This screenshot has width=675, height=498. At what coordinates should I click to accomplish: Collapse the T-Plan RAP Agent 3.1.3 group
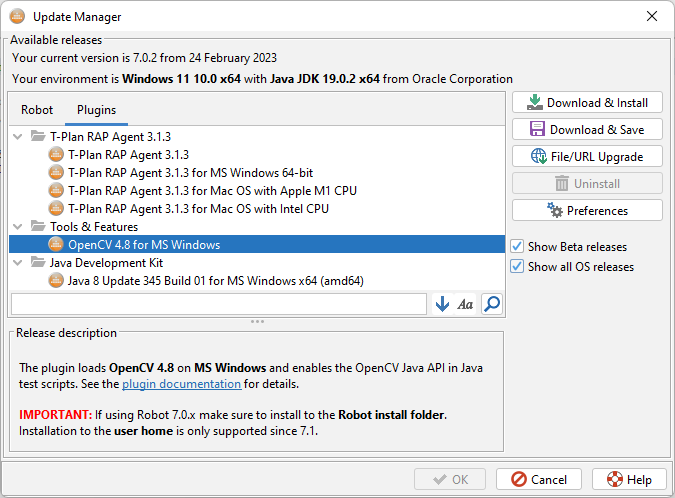18,137
